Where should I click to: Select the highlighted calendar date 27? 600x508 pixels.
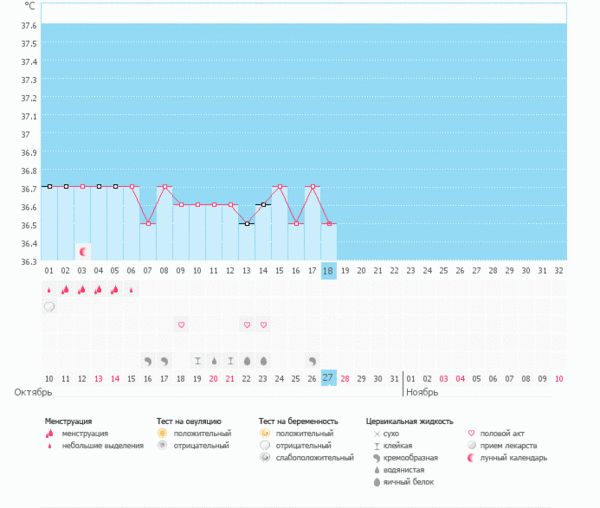pos(328,378)
